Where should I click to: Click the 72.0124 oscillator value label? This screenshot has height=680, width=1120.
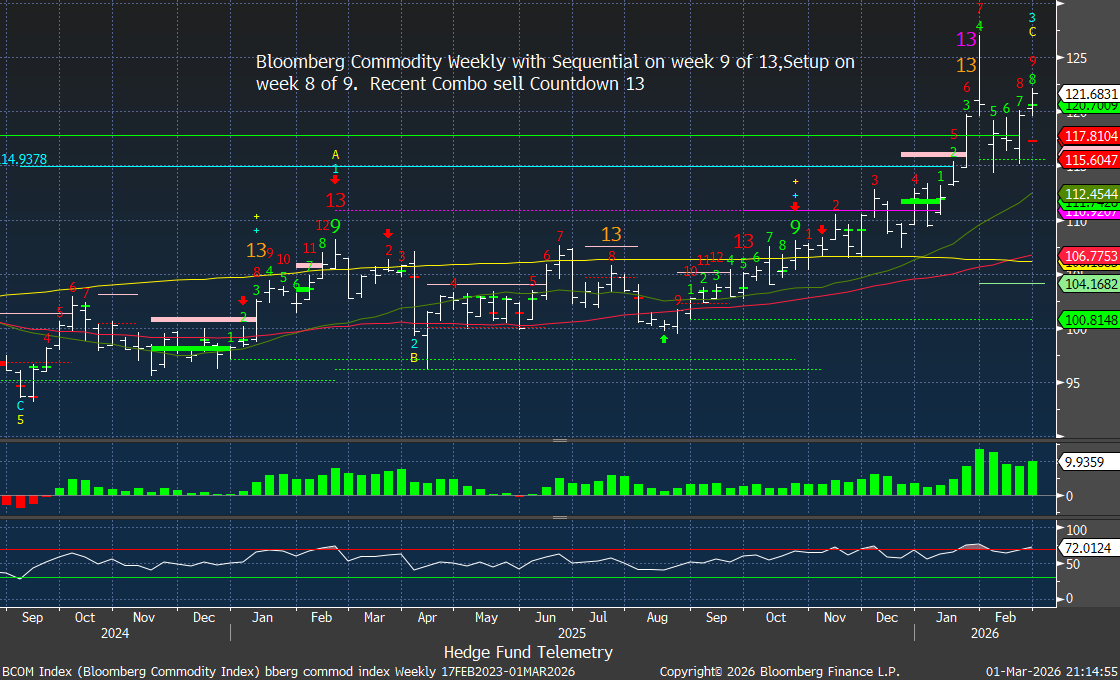click(x=1086, y=548)
